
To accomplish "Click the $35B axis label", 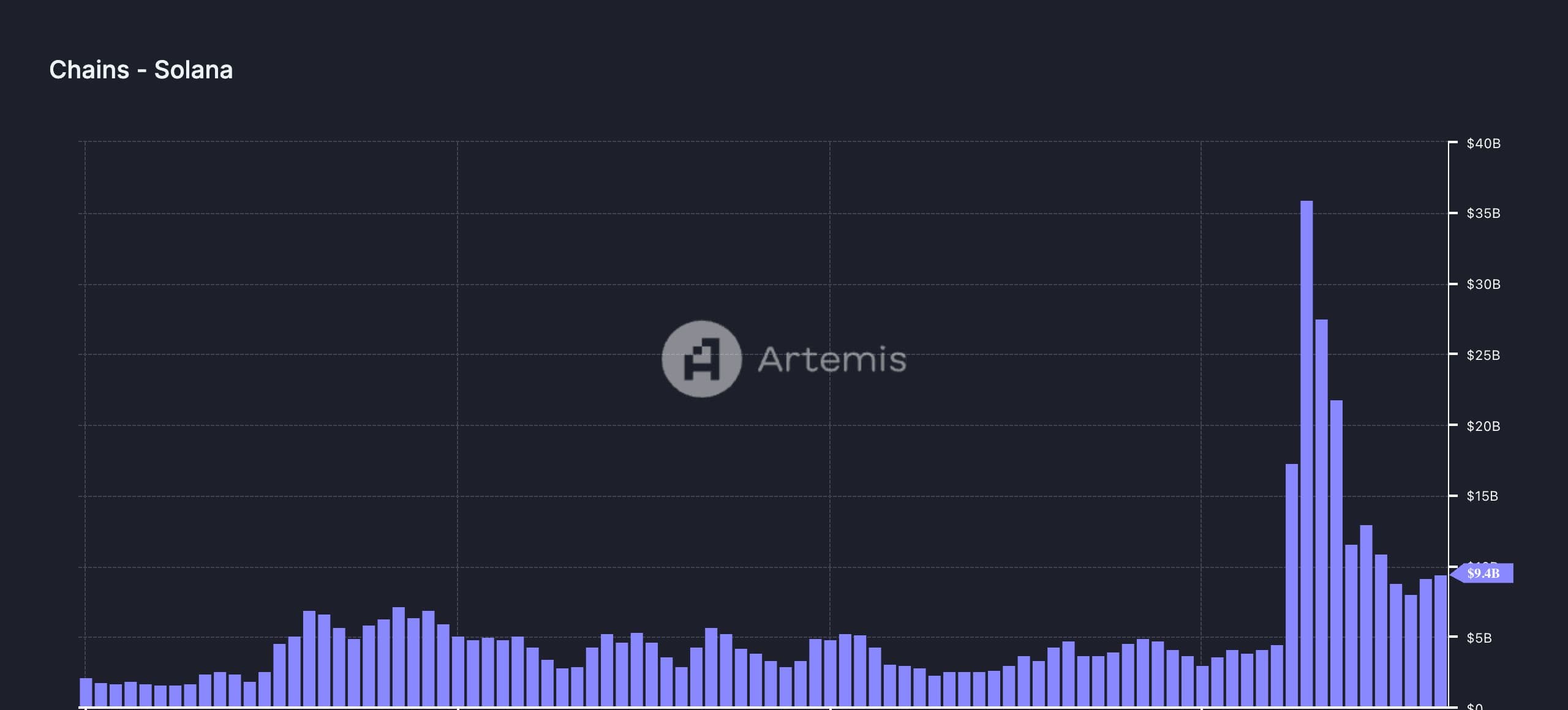I will [1483, 213].
